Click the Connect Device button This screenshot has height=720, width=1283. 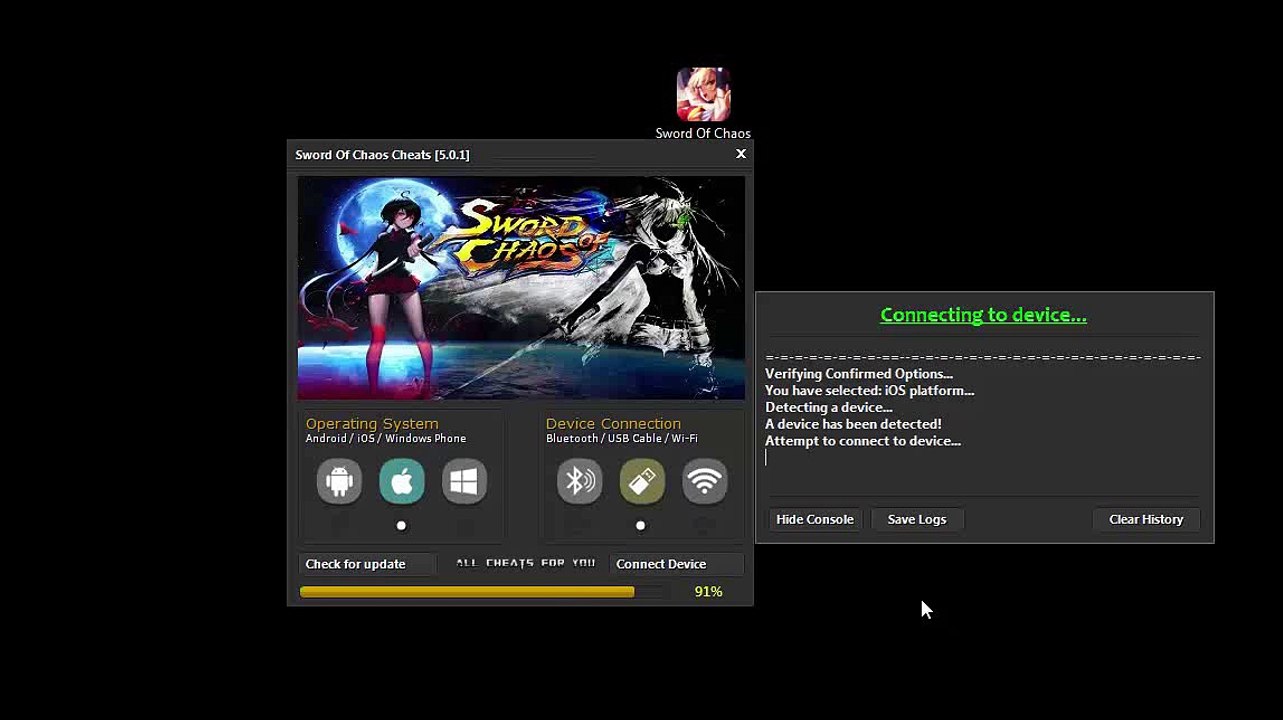click(x=677, y=564)
